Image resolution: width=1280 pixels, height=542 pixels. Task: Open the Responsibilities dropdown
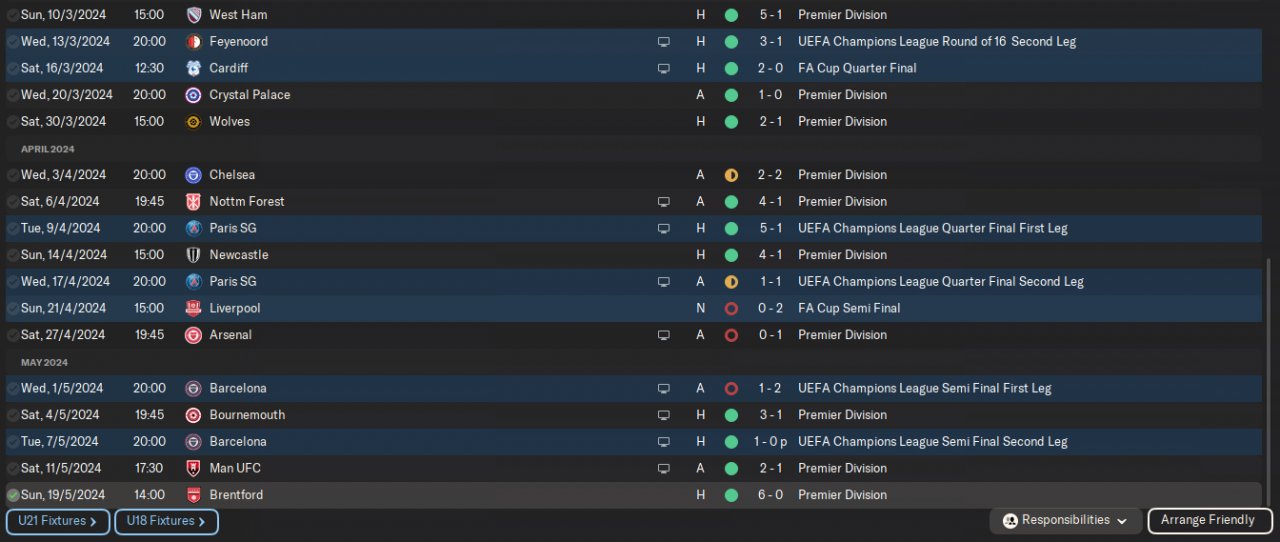coord(1065,521)
